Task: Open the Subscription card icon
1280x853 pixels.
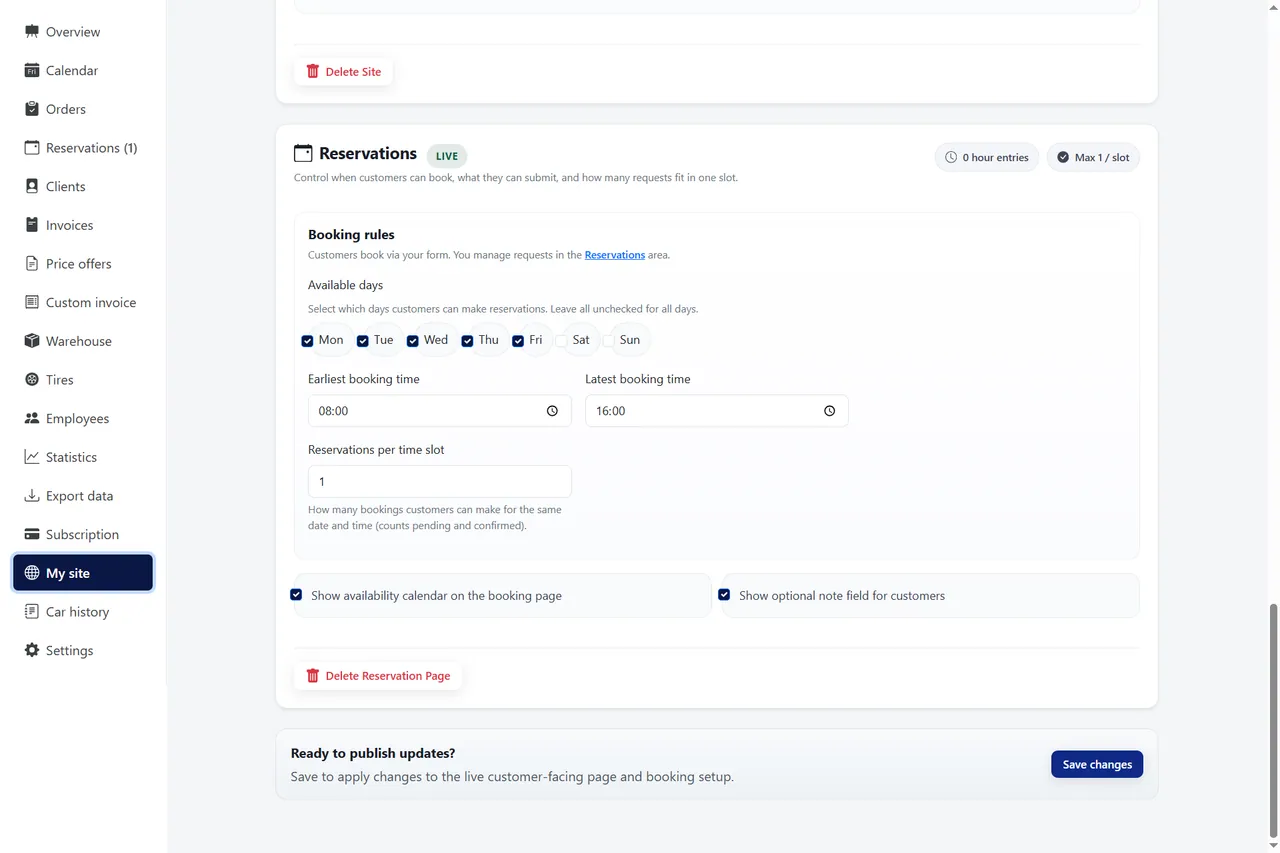Action: click(x=32, y=534)
